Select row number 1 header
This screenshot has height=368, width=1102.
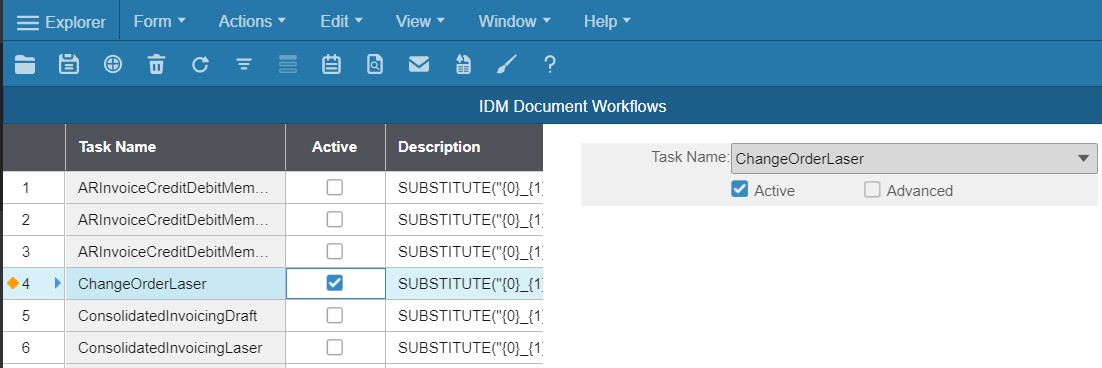coord(33,188)
